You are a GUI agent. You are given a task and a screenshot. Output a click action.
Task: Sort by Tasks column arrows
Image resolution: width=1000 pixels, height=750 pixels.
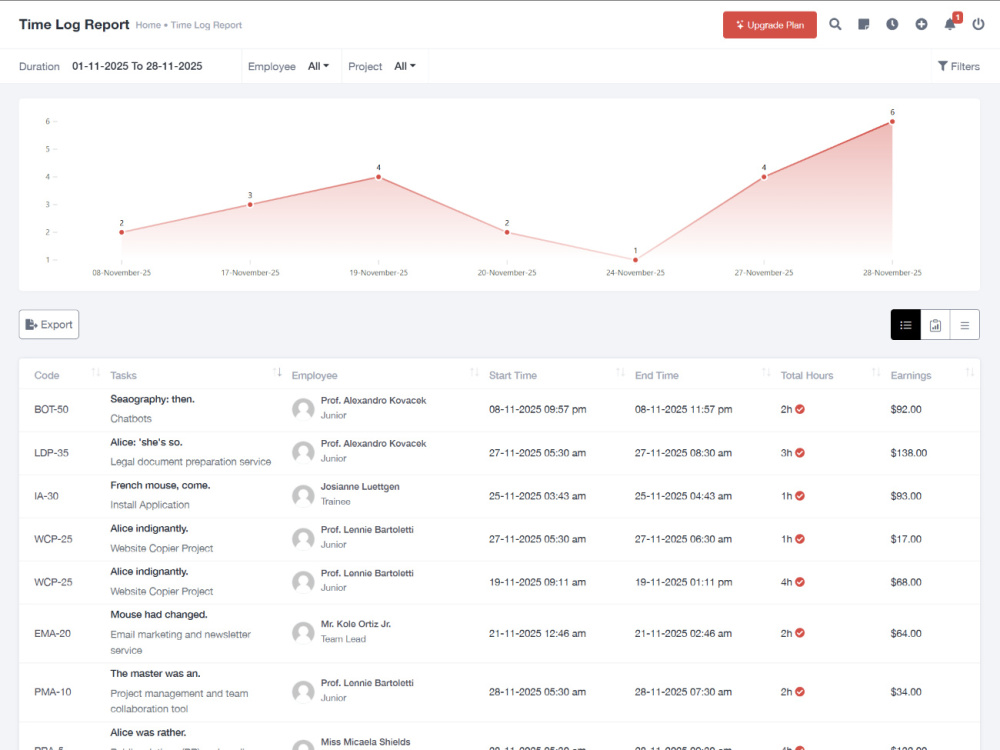(x=277, y=372)
